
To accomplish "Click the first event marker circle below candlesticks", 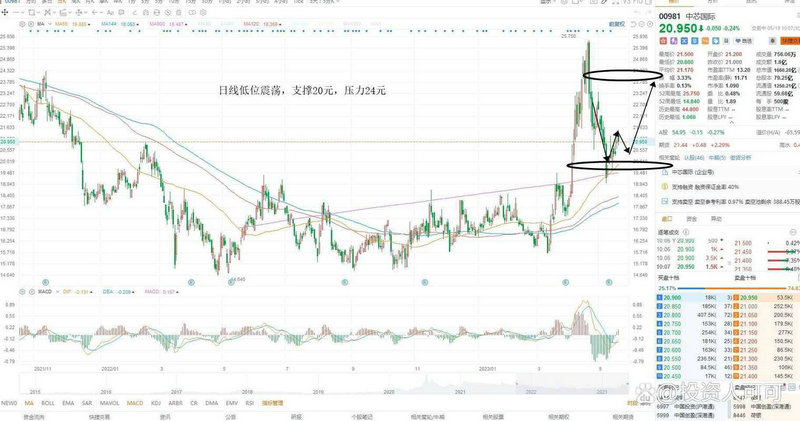I will point(46,281).
